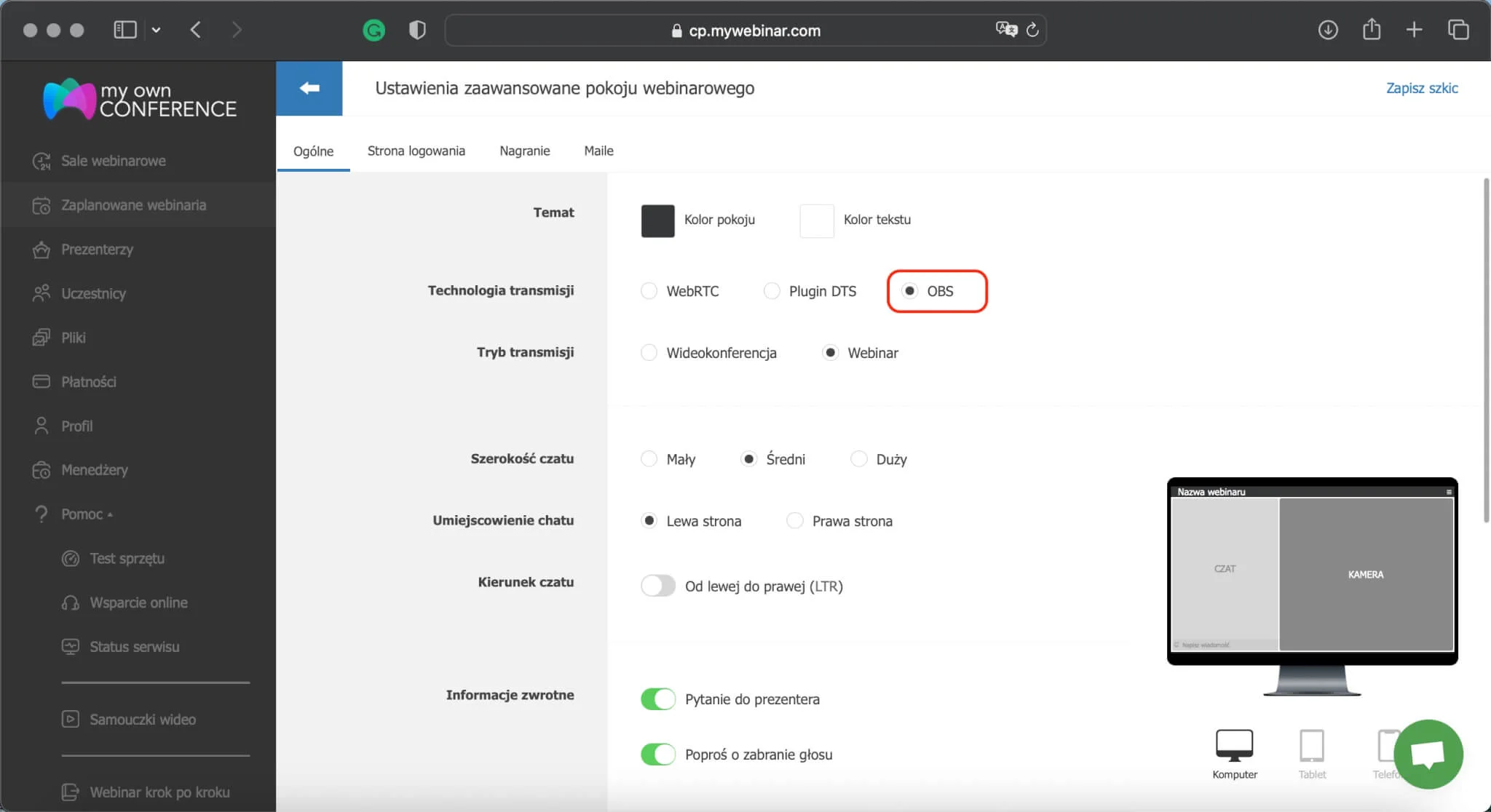Viewport: 1491px width, 812px height.
Task: Choose Duży chat width
Action: [x=860, y=458]
